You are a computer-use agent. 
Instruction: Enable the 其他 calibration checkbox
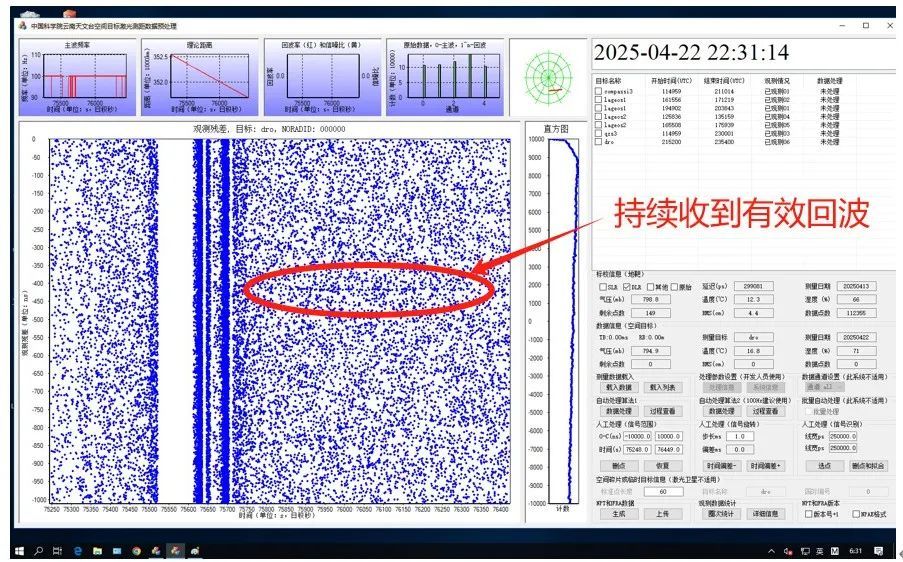coord(651,287)
